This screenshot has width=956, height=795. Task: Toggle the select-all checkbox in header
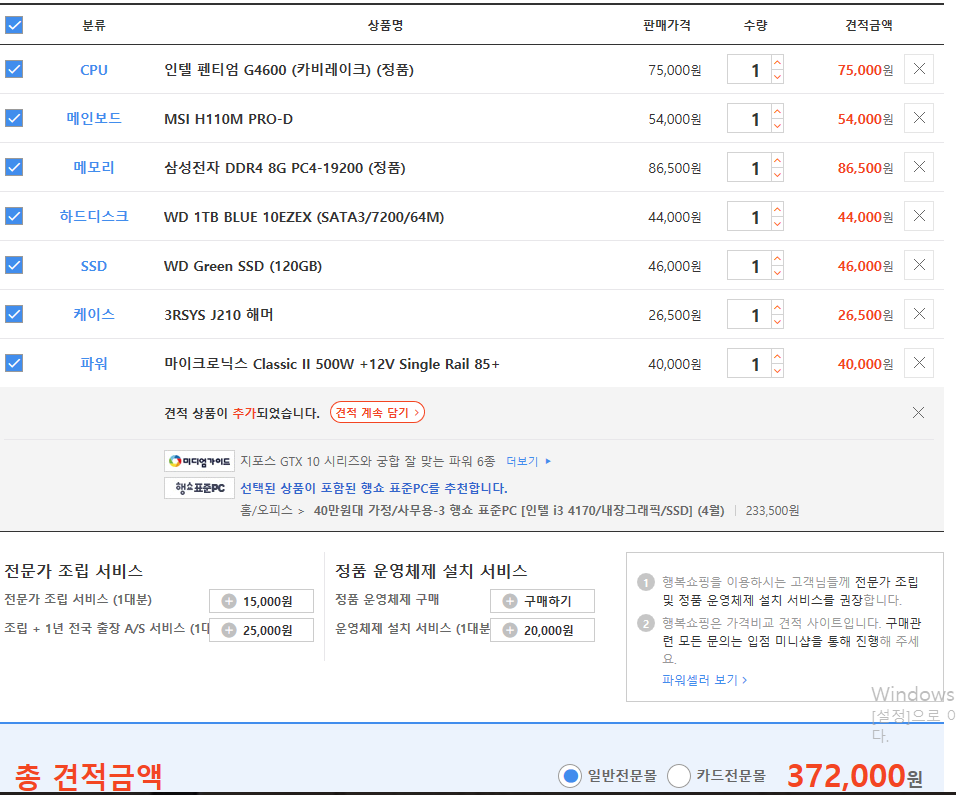14,25
